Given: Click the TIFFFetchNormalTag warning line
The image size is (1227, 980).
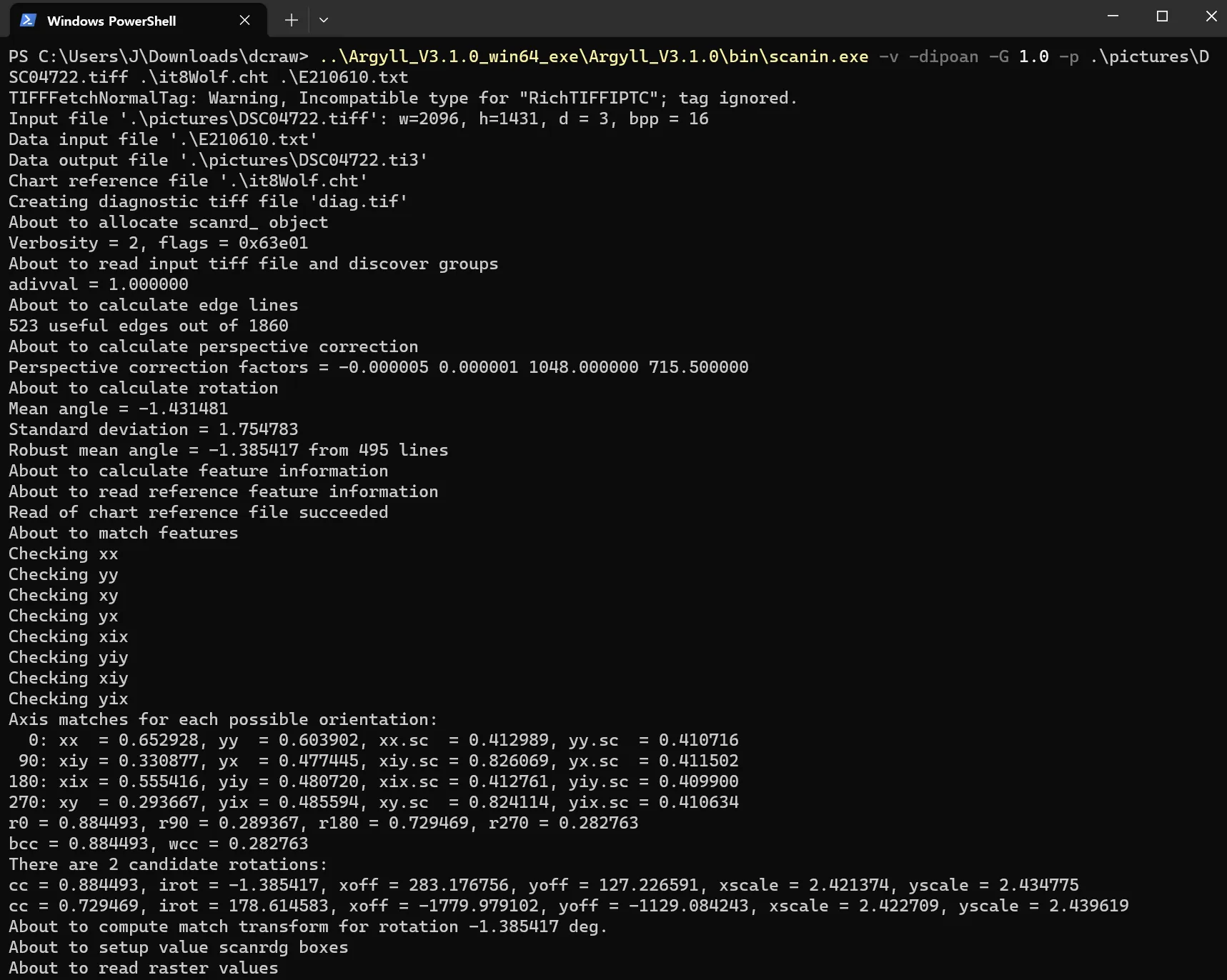Looking at the screenshot, I should 402,98.
